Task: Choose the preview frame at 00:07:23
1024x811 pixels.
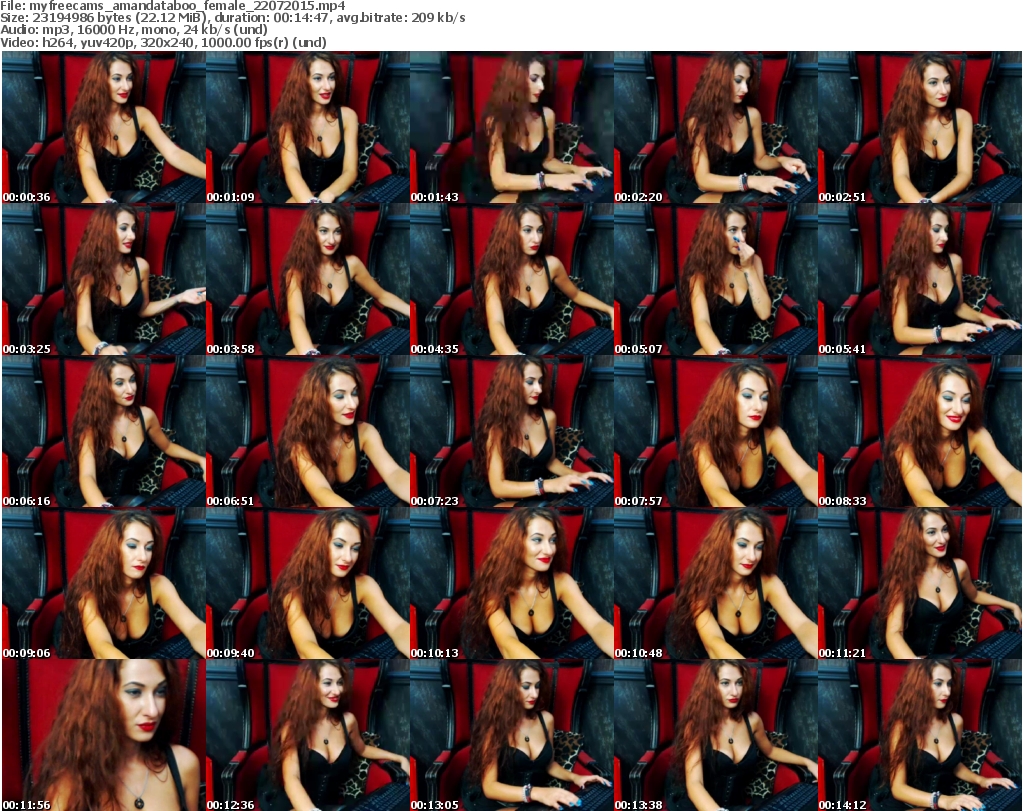Action: tap(511, 432)
